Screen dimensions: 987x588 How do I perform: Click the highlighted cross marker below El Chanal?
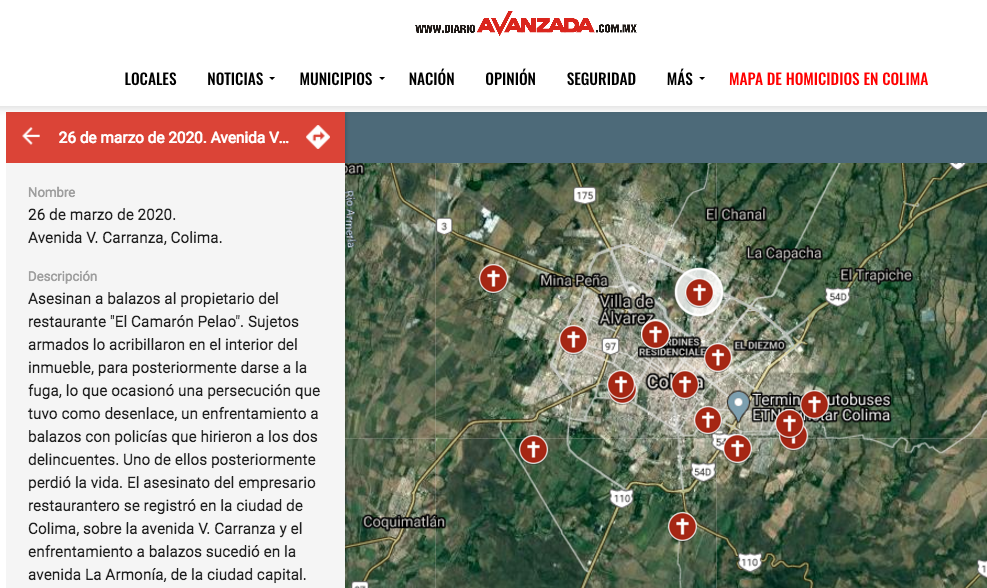click(699, 293)
